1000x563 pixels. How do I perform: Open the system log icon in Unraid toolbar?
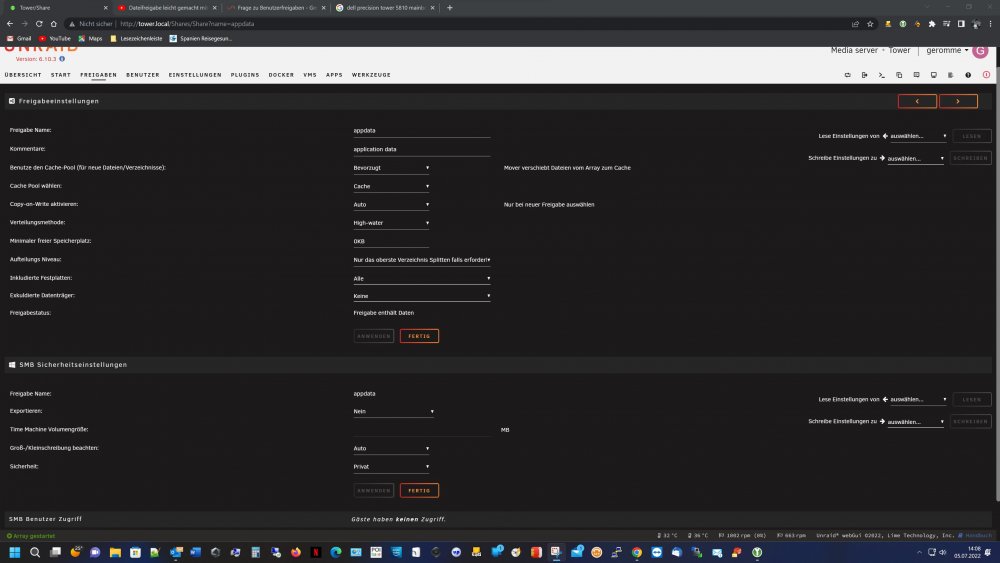pos(950,75)
